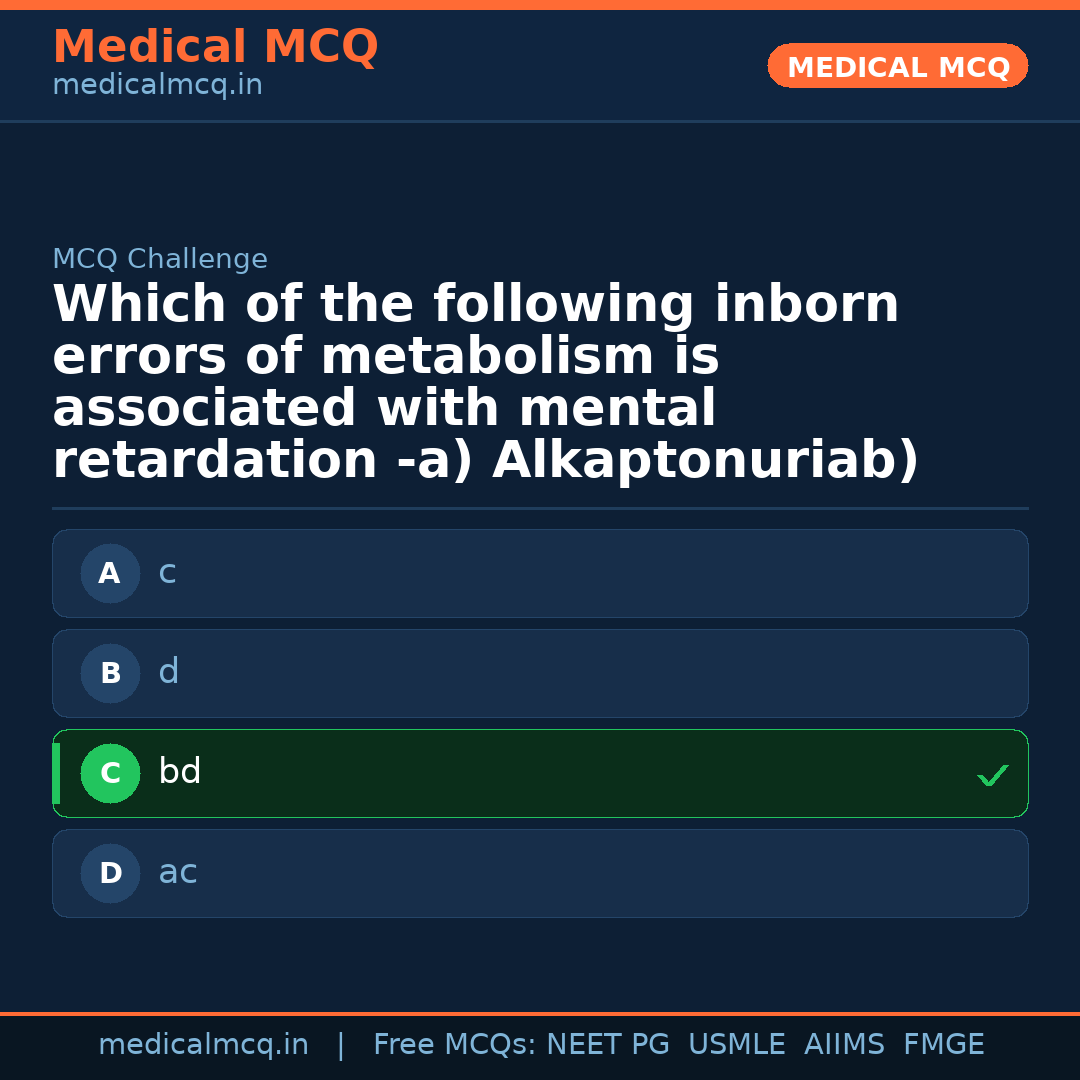
Task: Open the medicalmcq.in link in the footer
Action: [x=203, y=1045]
